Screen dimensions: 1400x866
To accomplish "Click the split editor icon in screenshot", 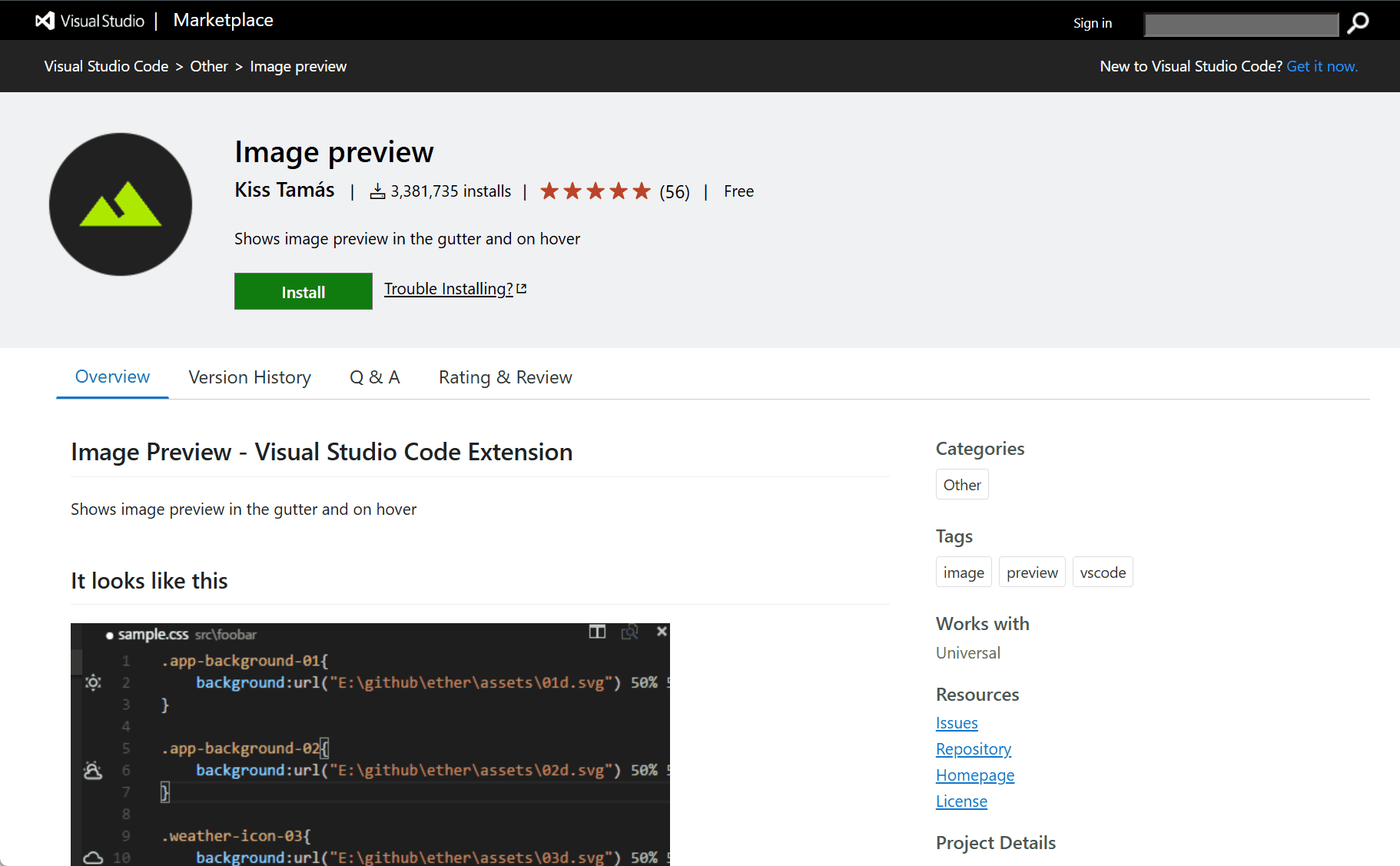I will [597, 632].
